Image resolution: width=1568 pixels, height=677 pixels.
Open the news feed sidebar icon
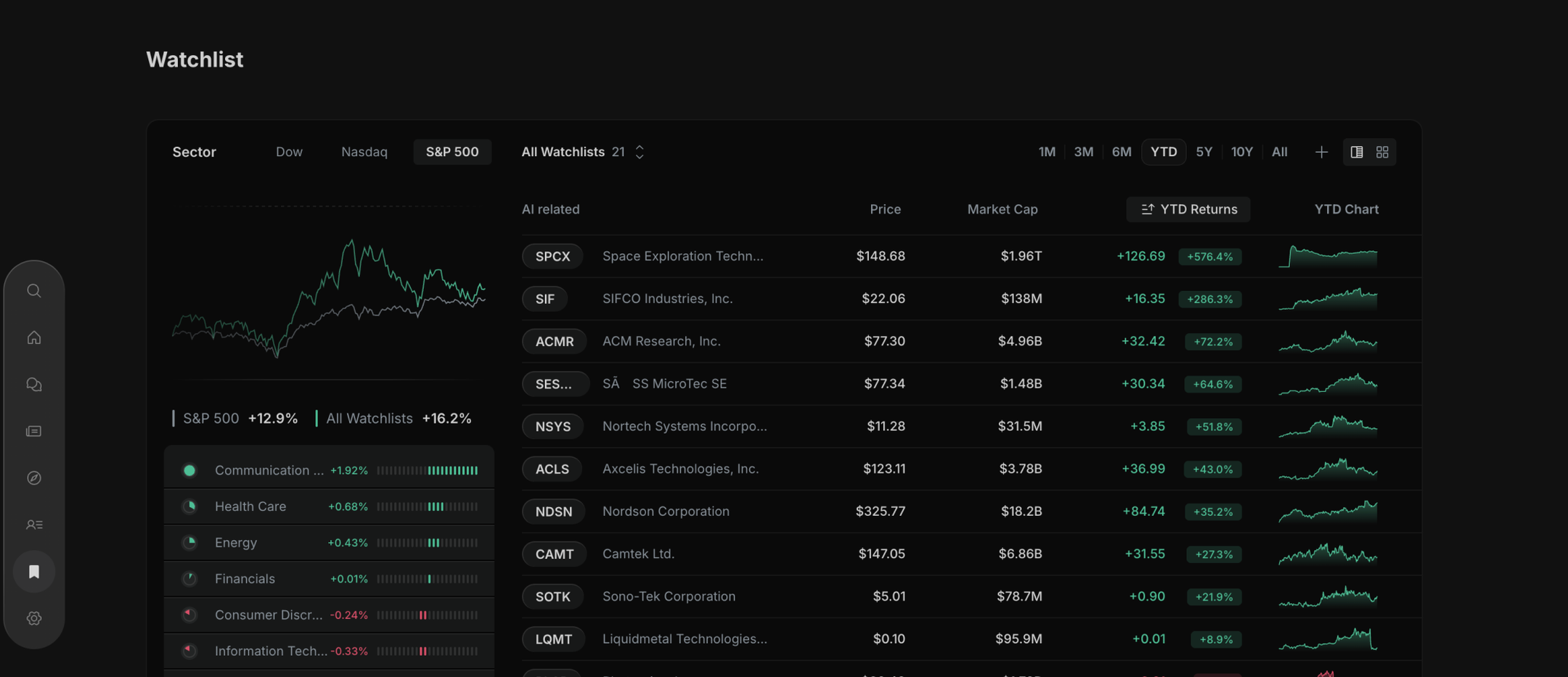click(34, 431)
